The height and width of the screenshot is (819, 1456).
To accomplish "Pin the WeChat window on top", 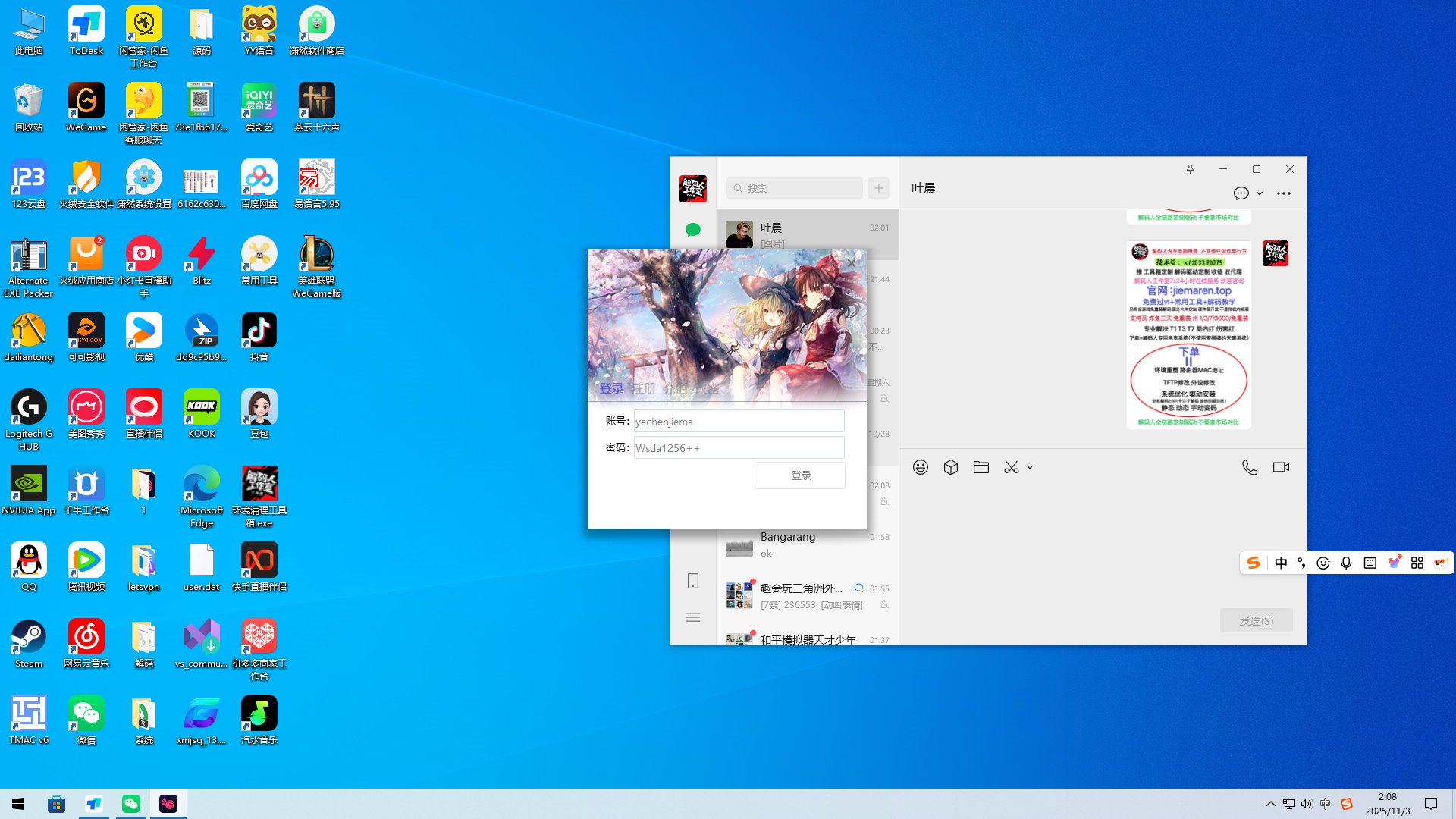I will [x=1190, y=169].
